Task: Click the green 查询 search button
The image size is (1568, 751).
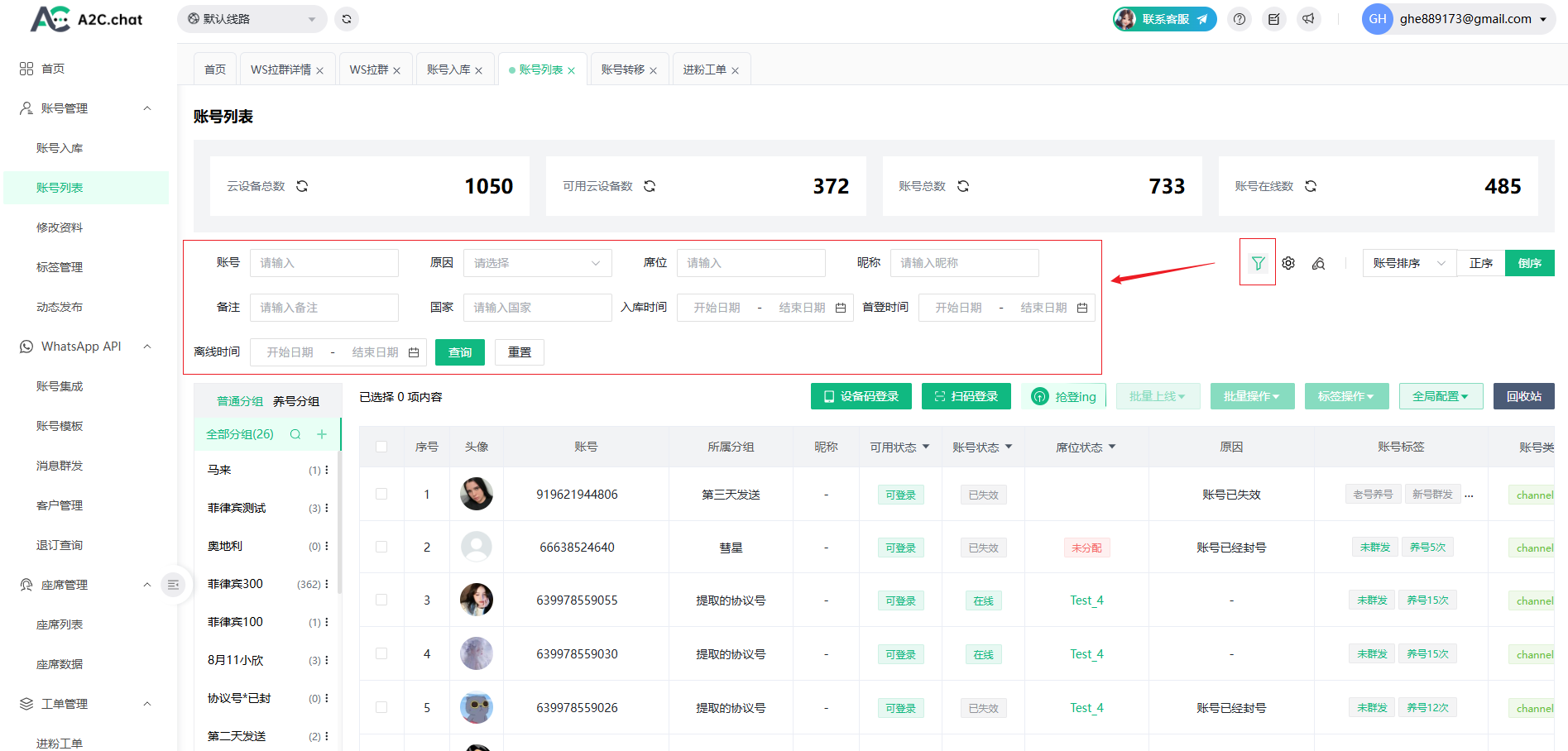Action: 460,352
